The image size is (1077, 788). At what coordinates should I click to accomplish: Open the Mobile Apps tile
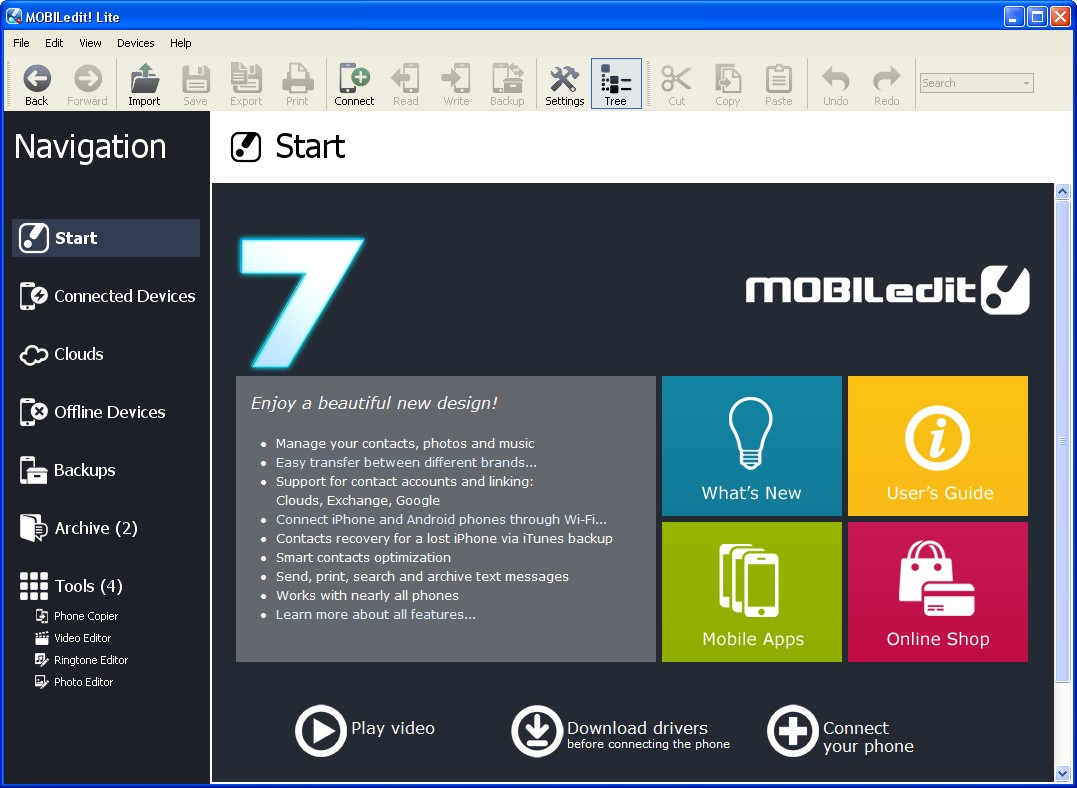(x=751, y=592)
